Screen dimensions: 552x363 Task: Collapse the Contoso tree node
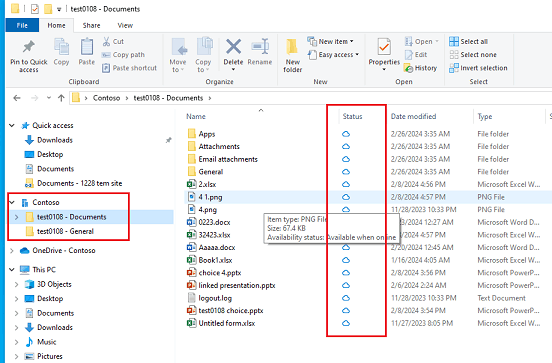(x=12, y=202)
